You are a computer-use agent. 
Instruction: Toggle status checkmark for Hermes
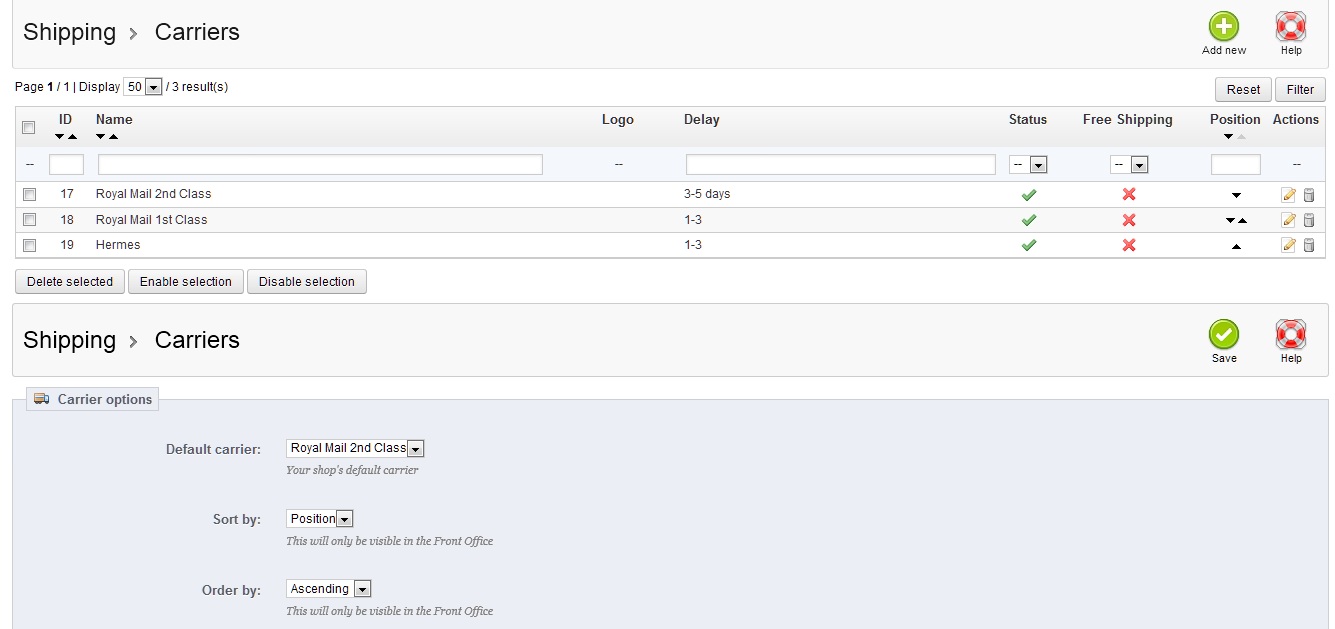click(1028, 245)
